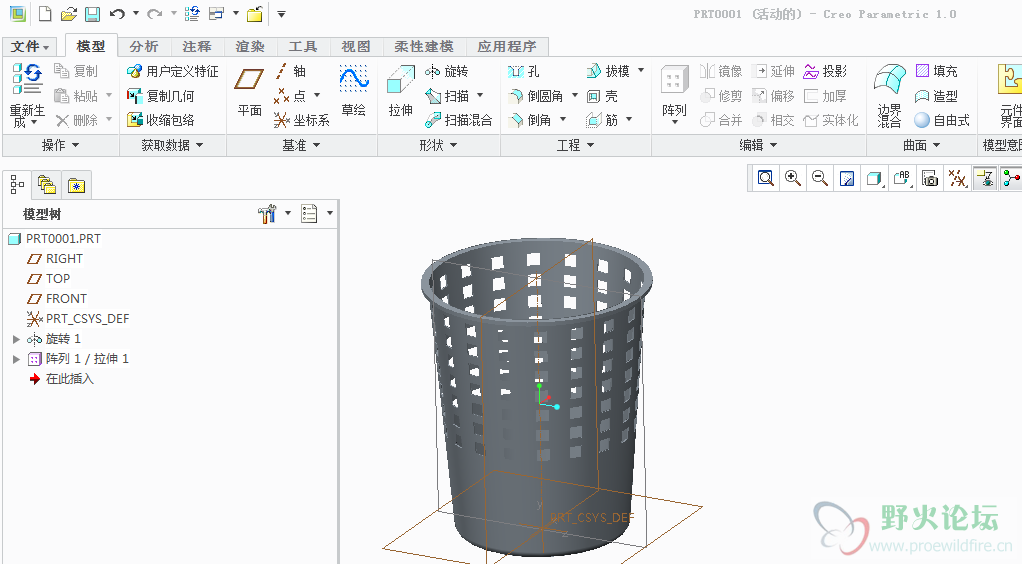
Task: Click the New file icon
Action: coord(44,14)
